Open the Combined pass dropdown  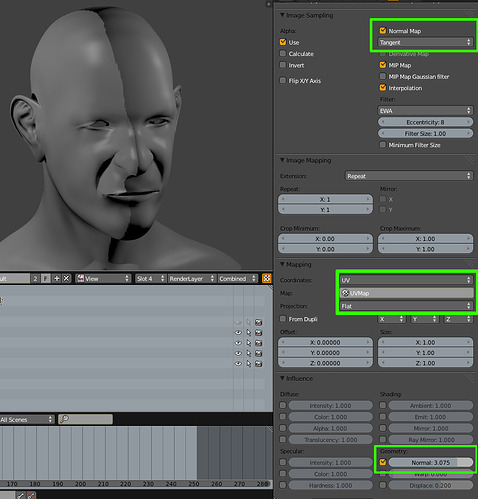click(x=238, y=279)
